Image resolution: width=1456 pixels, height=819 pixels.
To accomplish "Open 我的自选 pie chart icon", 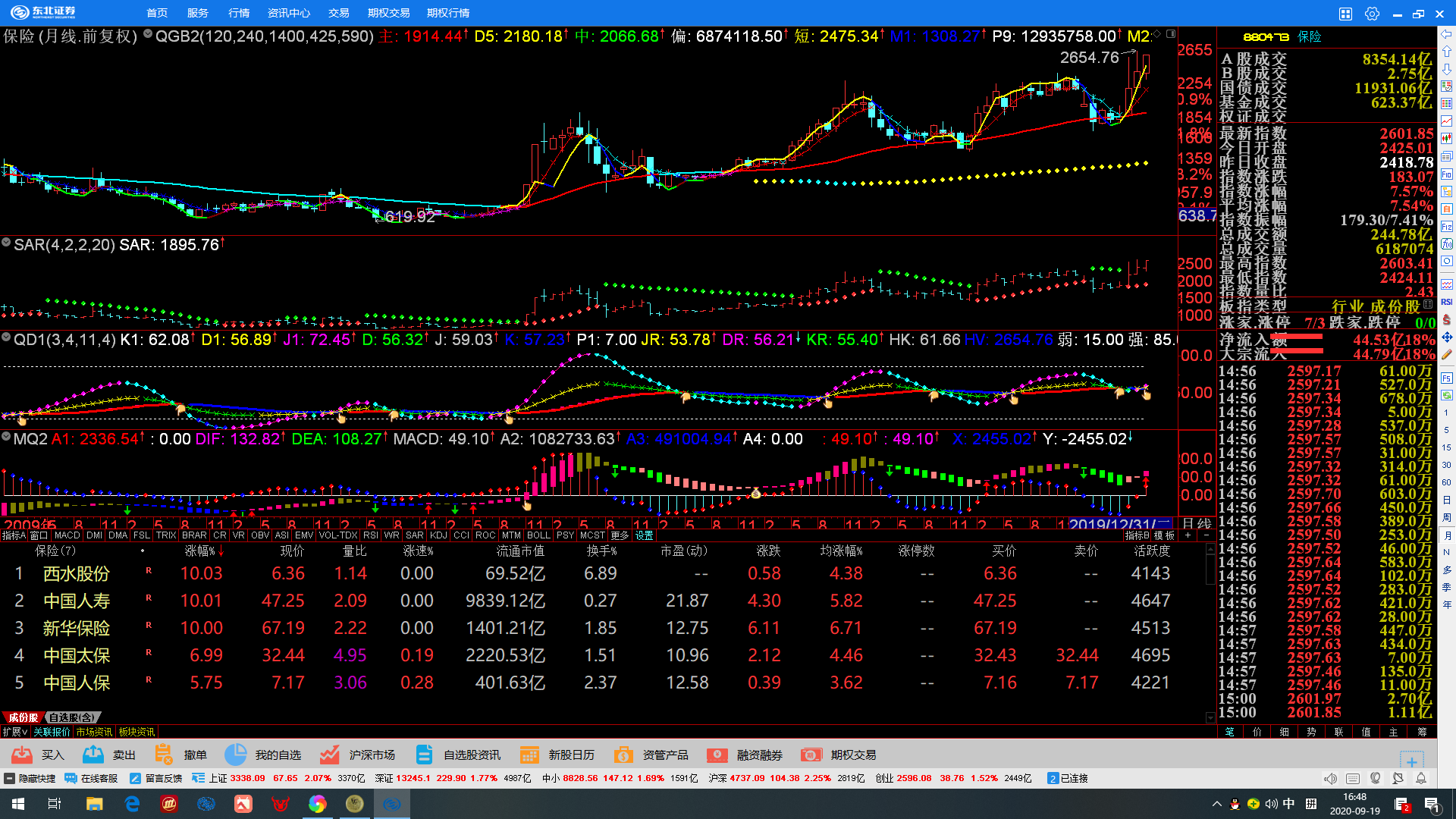I will point(236,755).
